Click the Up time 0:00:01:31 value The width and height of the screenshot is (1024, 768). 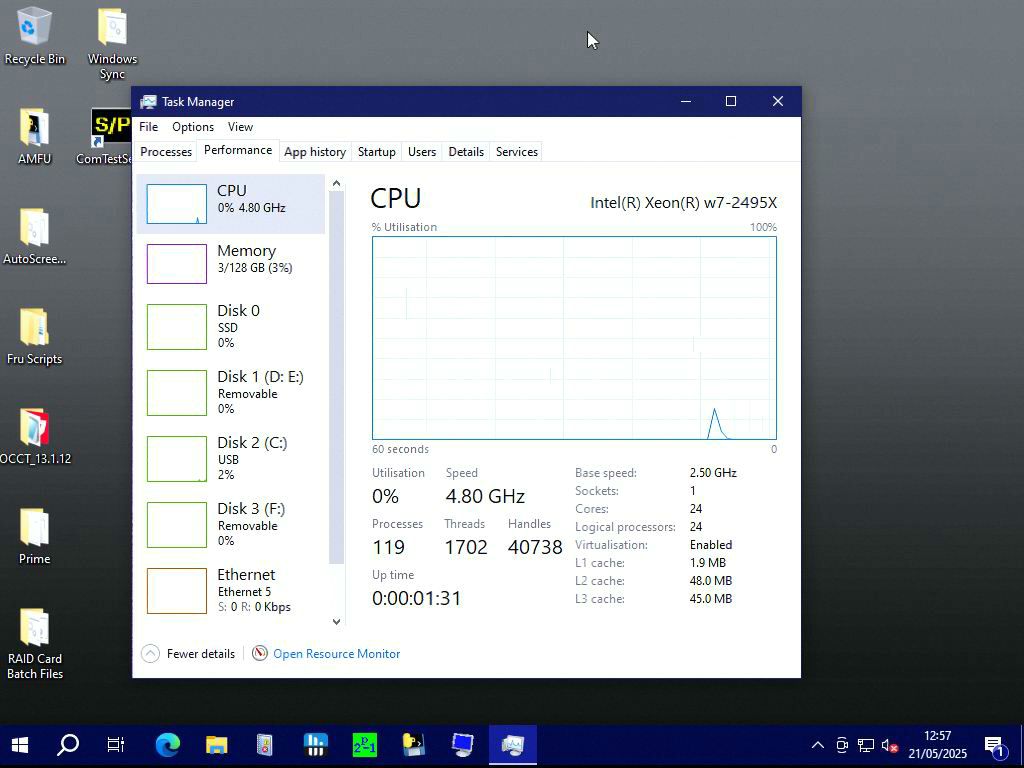(417, 598)
